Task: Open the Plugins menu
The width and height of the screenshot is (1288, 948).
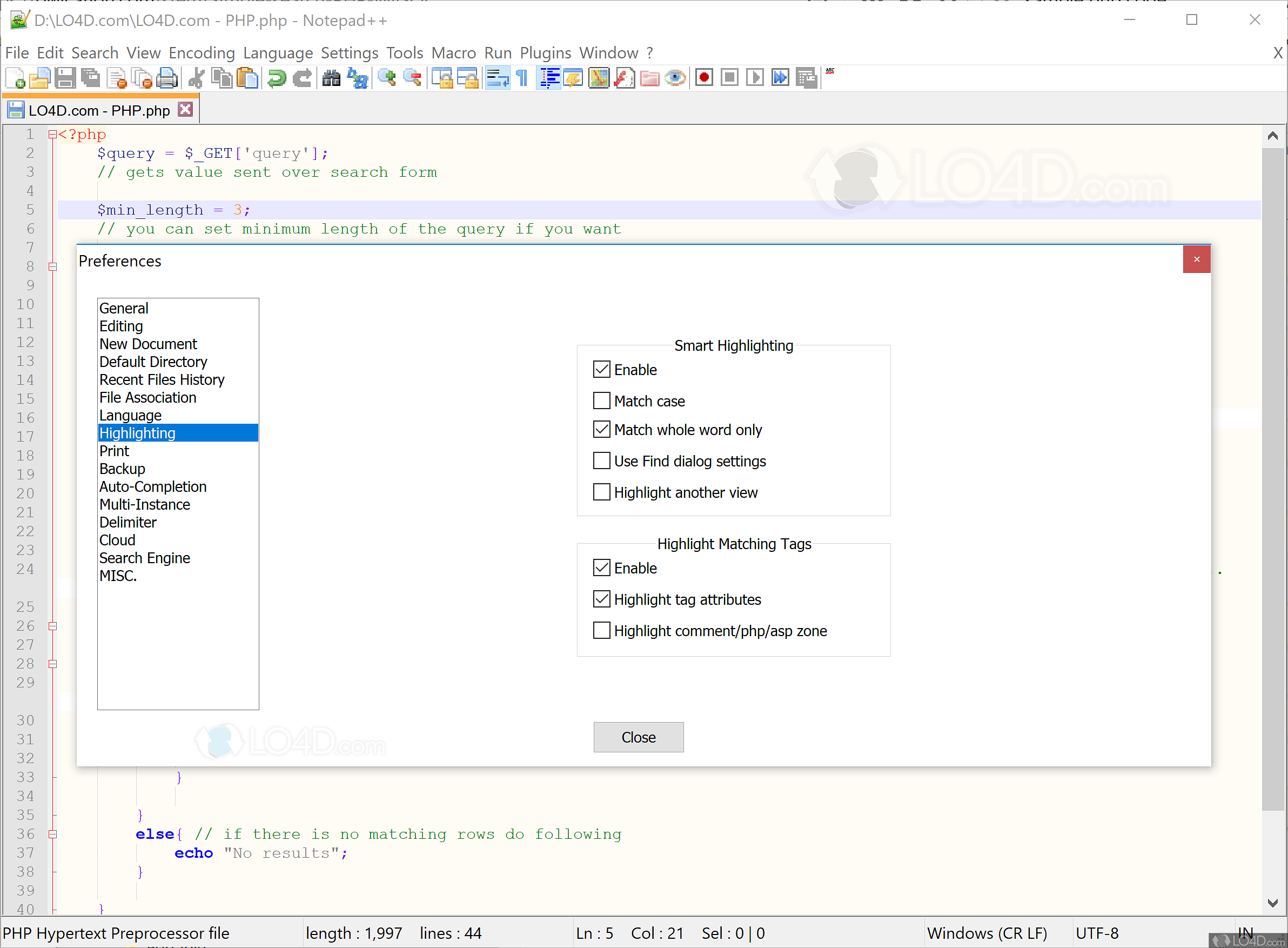Action: coord(545,53)
